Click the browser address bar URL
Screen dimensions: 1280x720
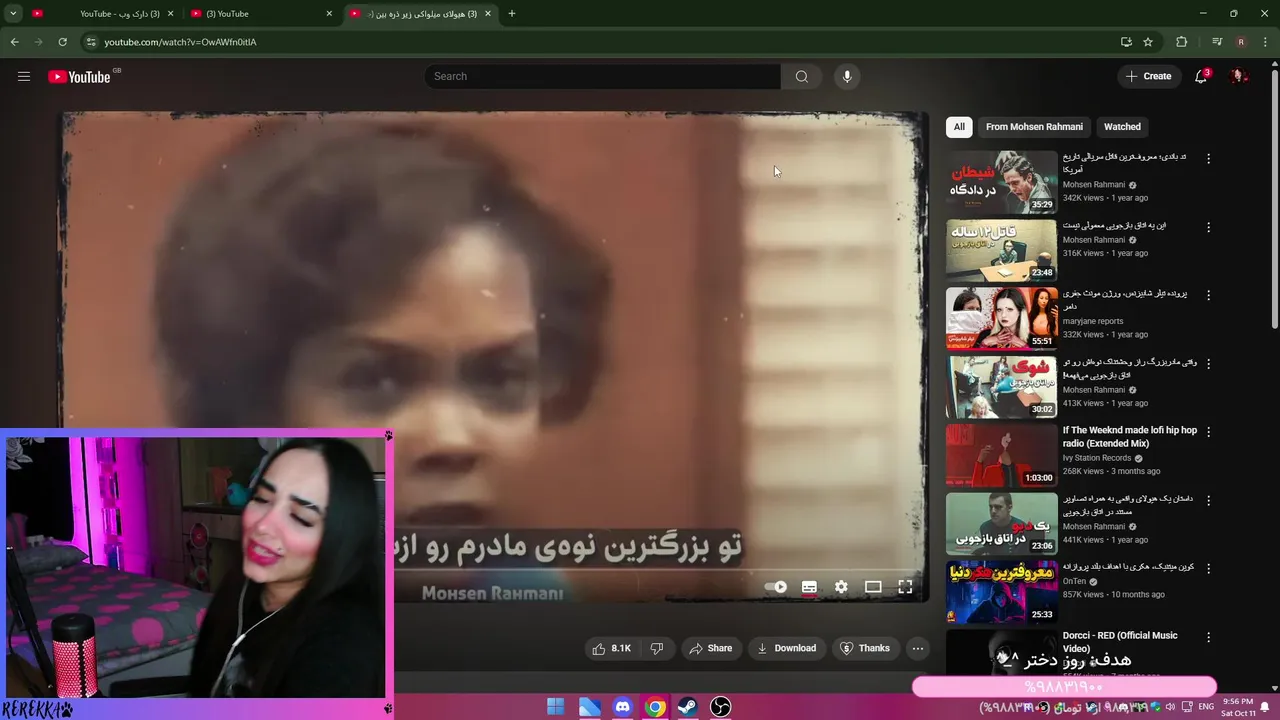pos(180,42)
